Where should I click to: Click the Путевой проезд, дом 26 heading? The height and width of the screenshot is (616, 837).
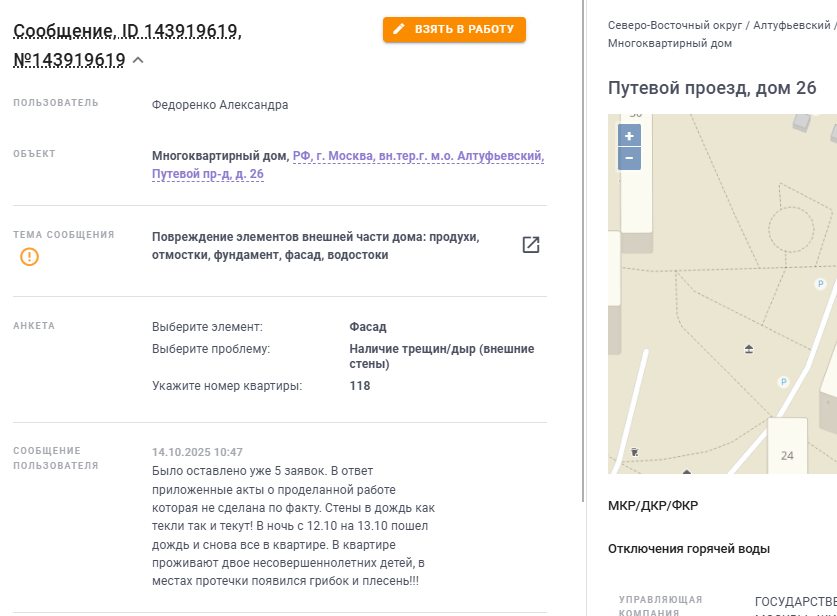click(x=712, y=88)
